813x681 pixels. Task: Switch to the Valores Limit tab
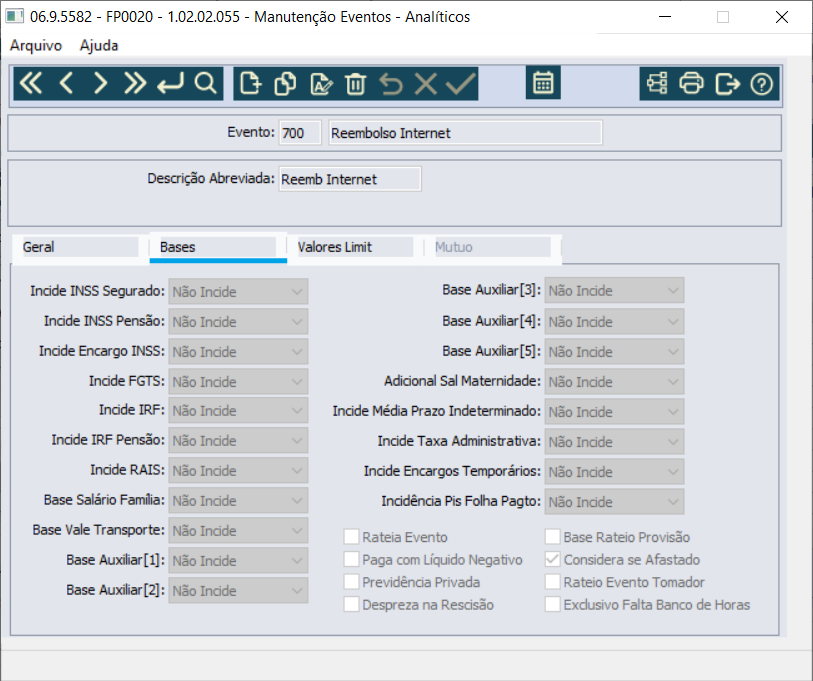point(355,247)
